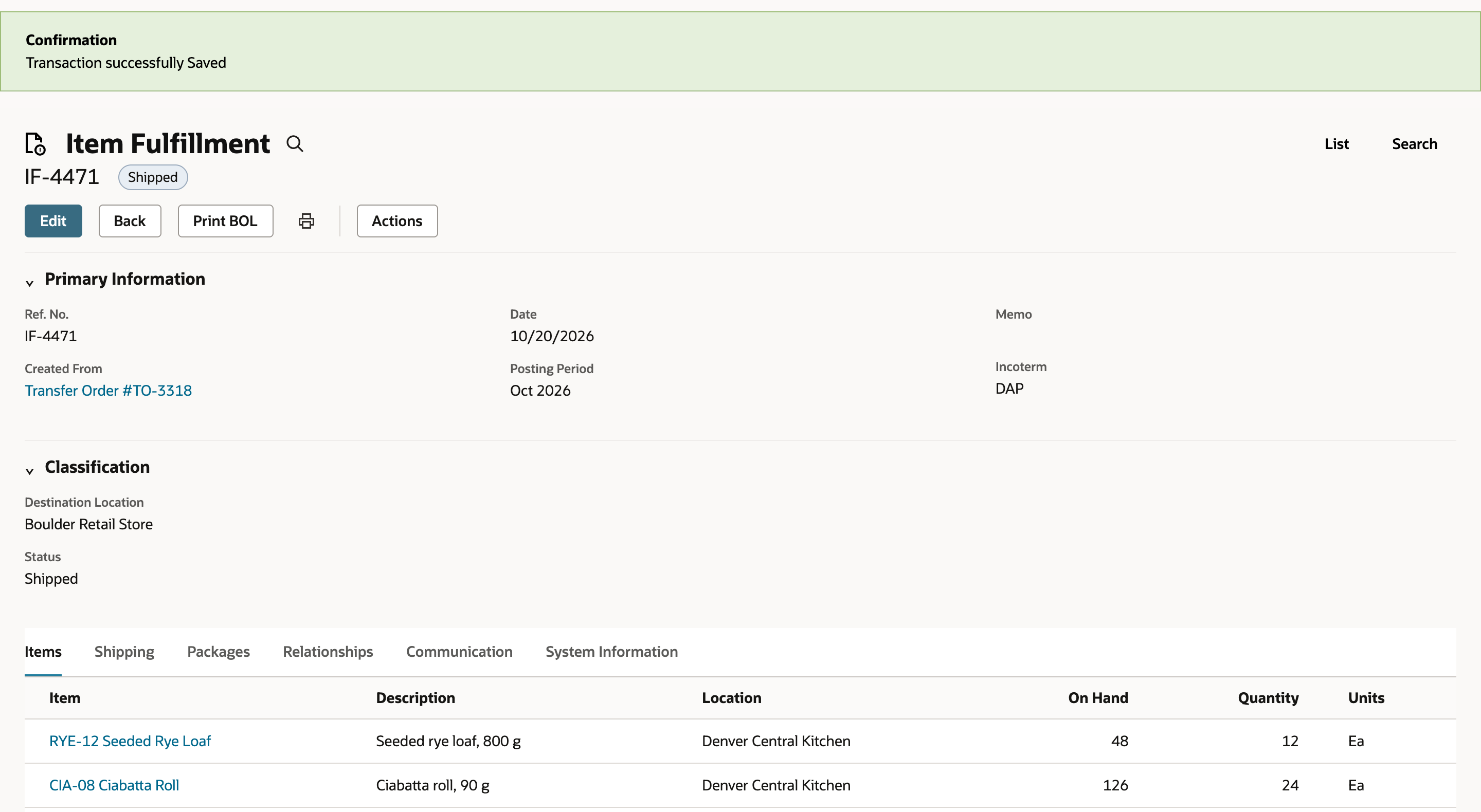Open the RYE-12 Seeded Rye Loaf item
This screenshot has width=1481, height=812.
[x=130, y=741]
